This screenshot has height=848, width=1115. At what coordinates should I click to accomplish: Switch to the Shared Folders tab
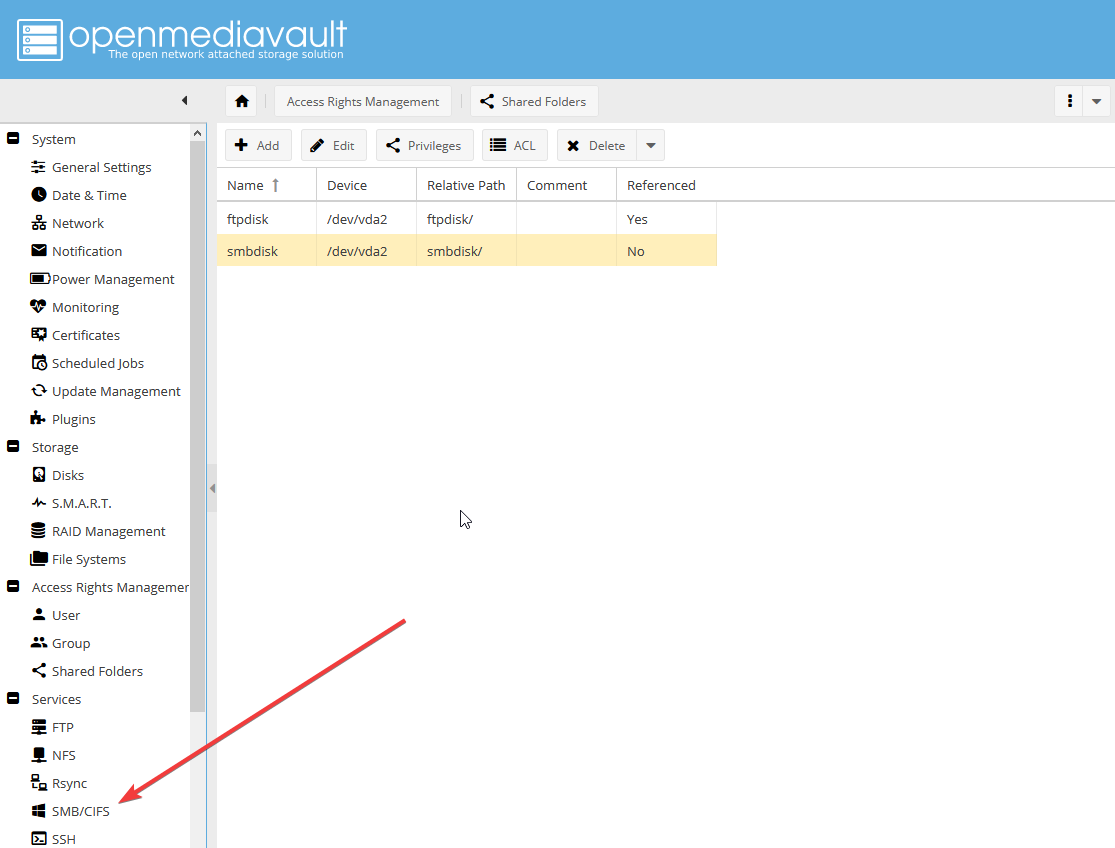(x=533, y=101)
